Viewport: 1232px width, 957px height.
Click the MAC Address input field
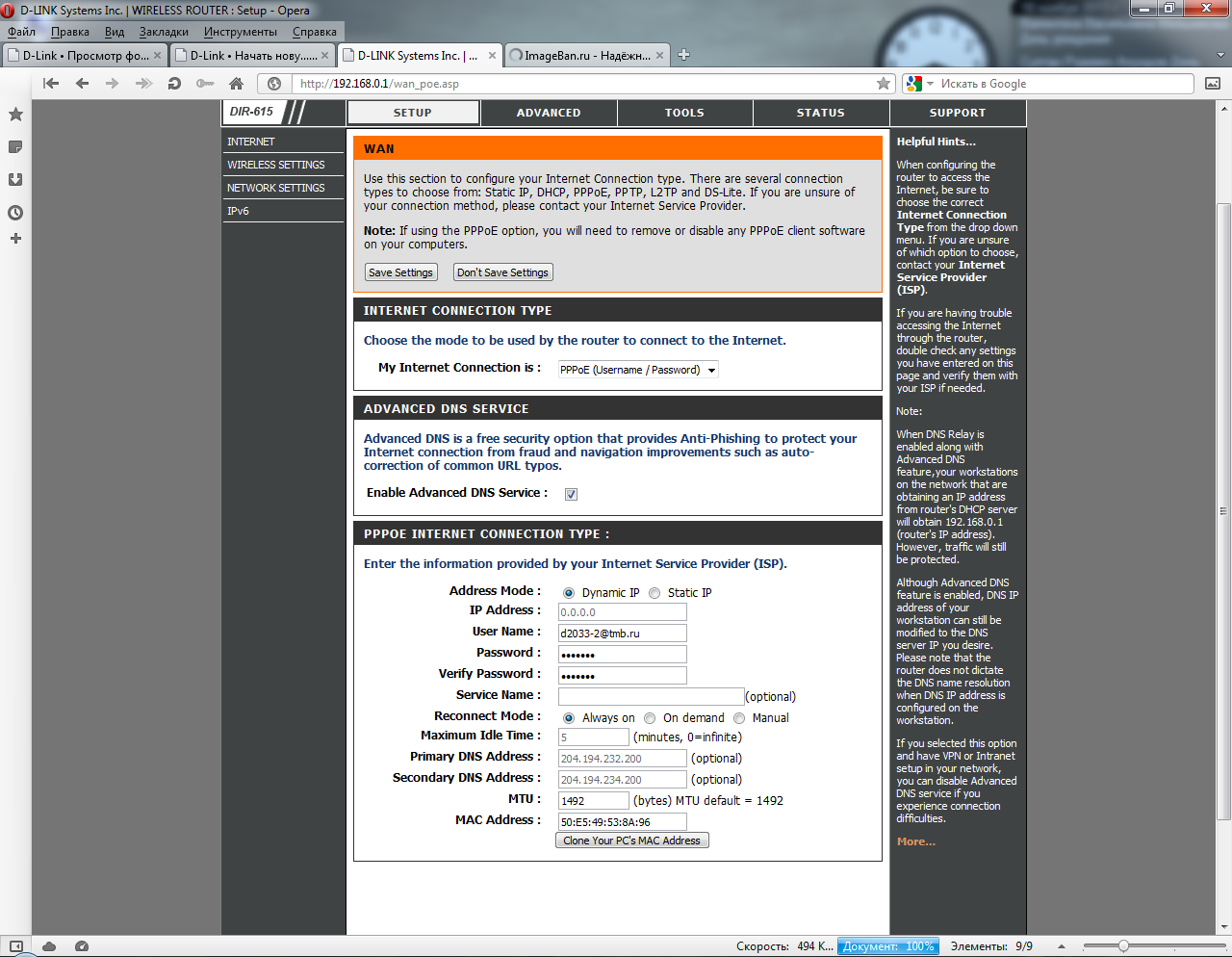pyautogui.click(x=623, y=822)
